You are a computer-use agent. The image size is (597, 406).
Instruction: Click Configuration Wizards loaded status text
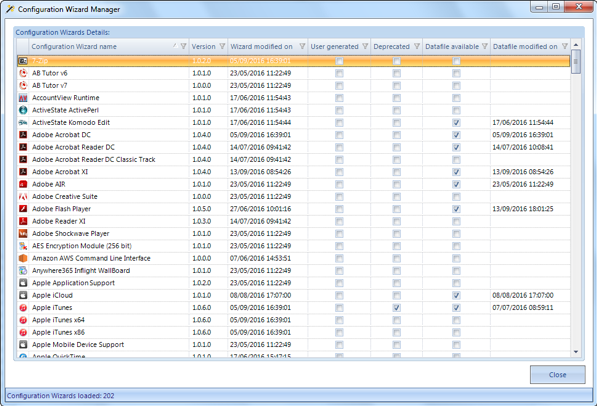tap(61, 396)
